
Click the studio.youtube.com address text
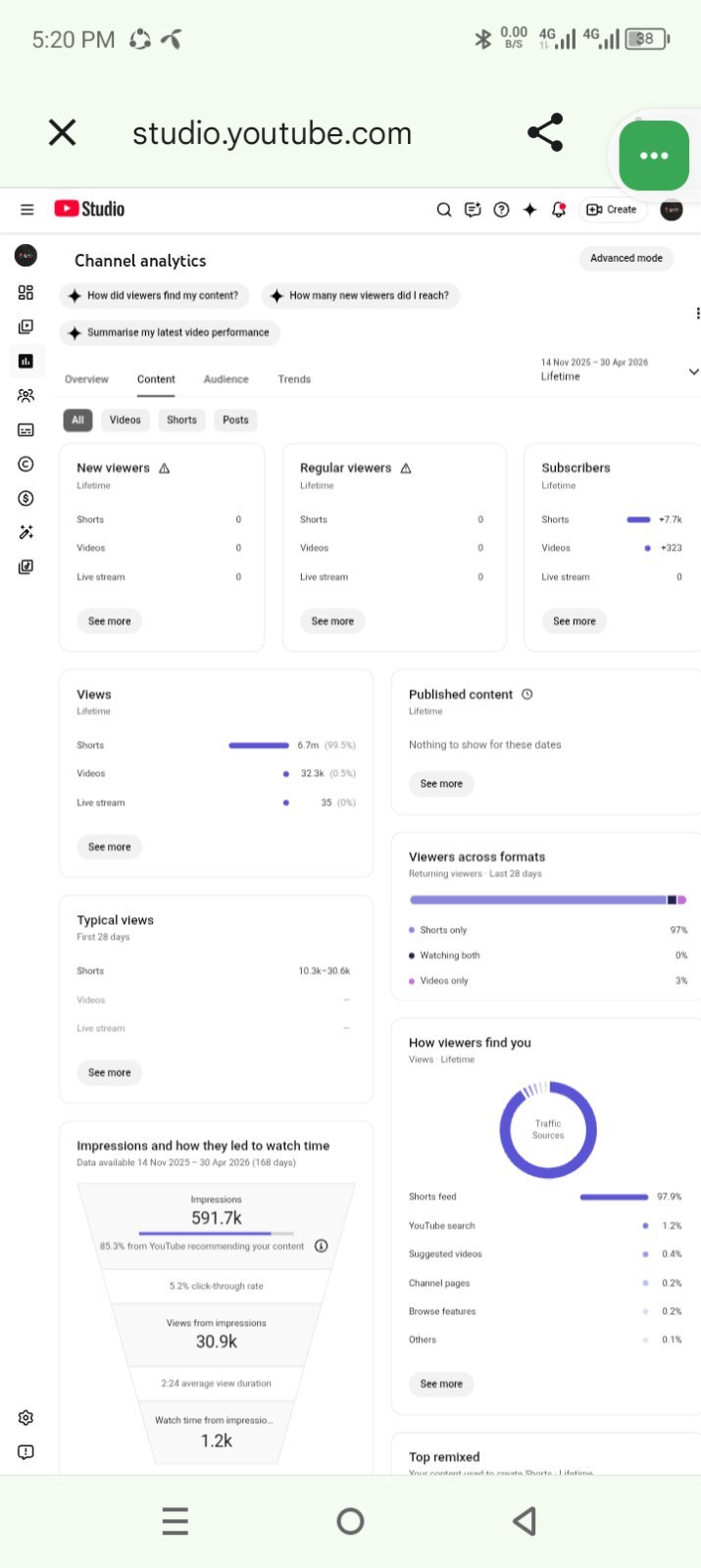[x=272, y=133]
